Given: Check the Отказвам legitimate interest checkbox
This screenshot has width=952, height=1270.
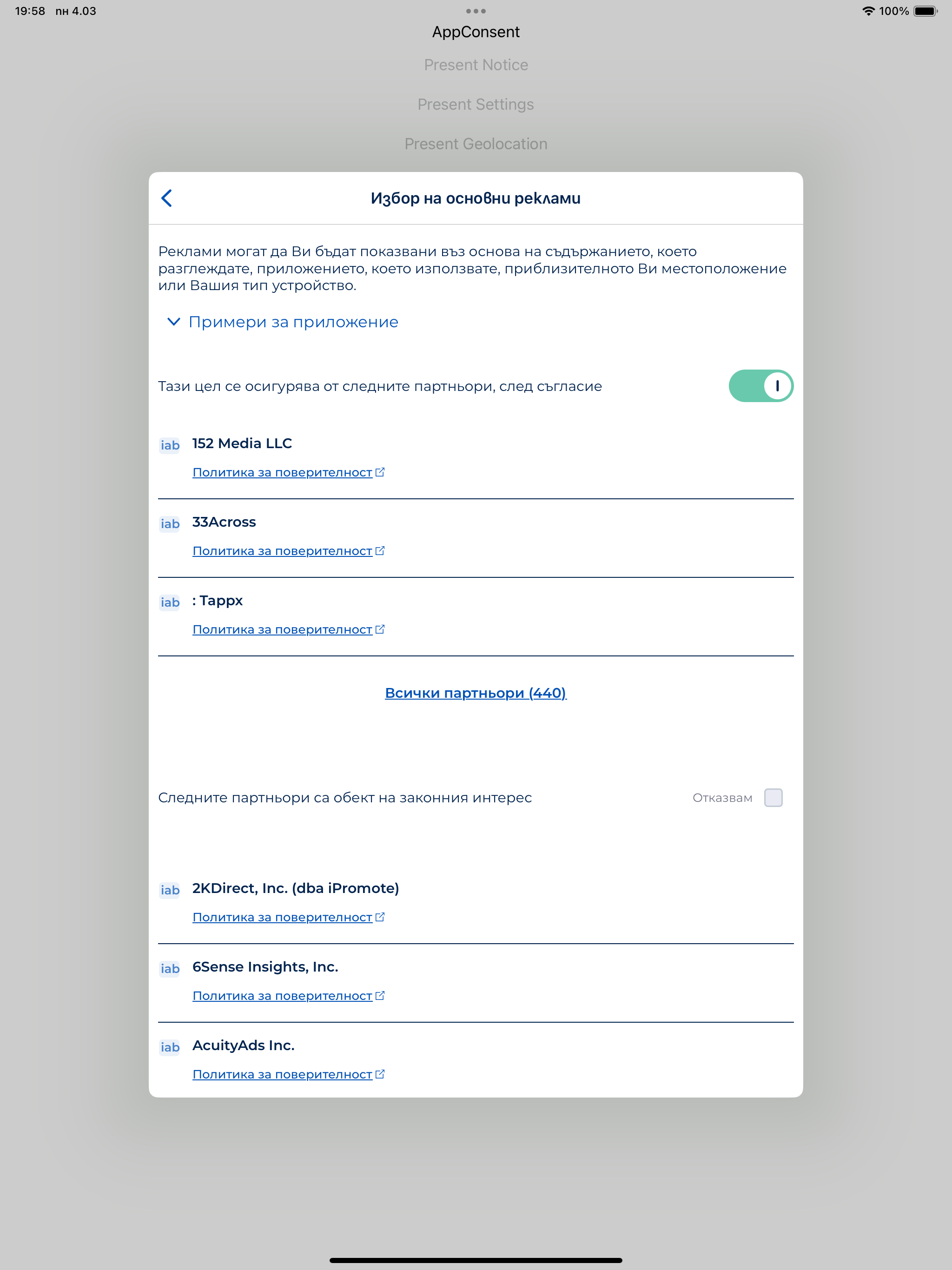Looking at the screenshot, I should (773, 798).
